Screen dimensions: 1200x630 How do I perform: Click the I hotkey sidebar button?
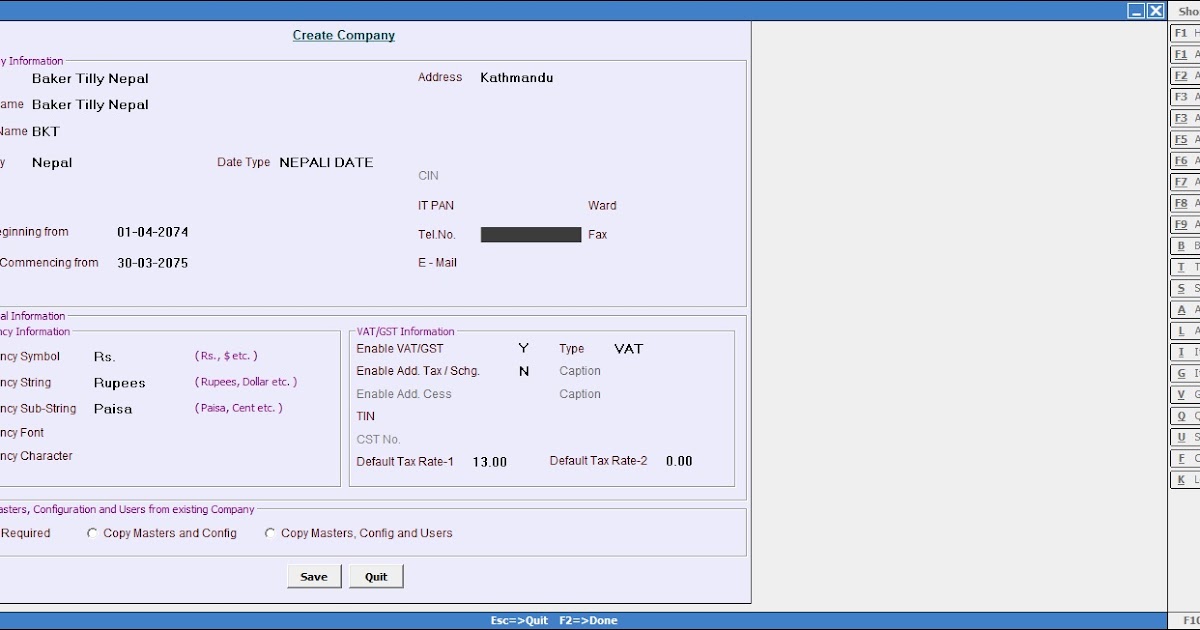pos(1185,352)
